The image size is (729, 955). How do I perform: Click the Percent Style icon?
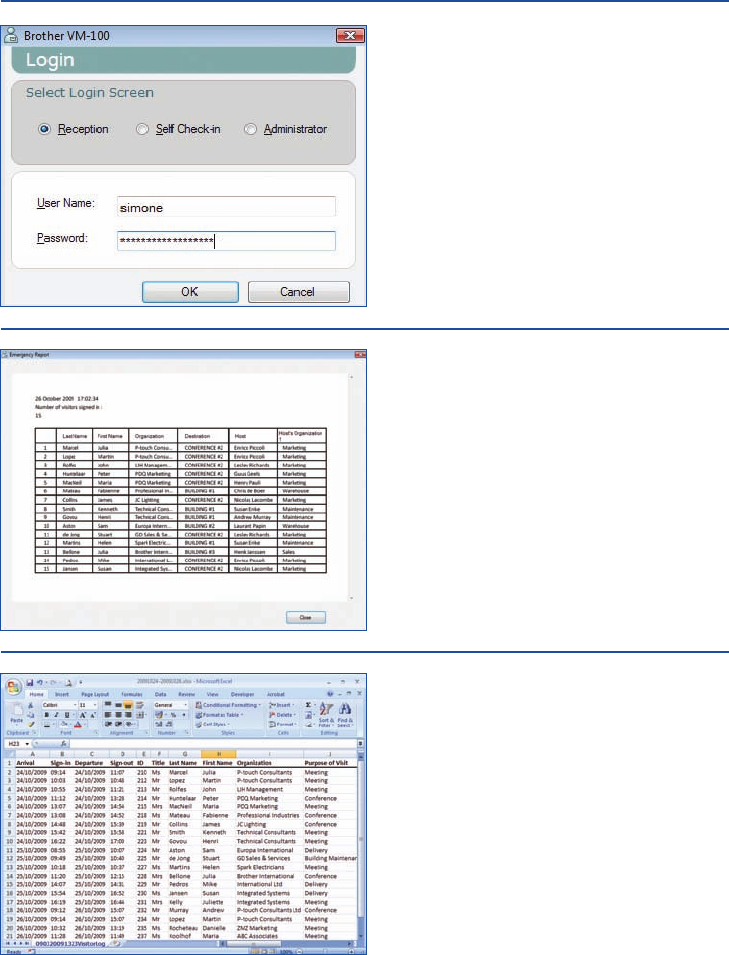pyautogui.click(x=173, y=715)
